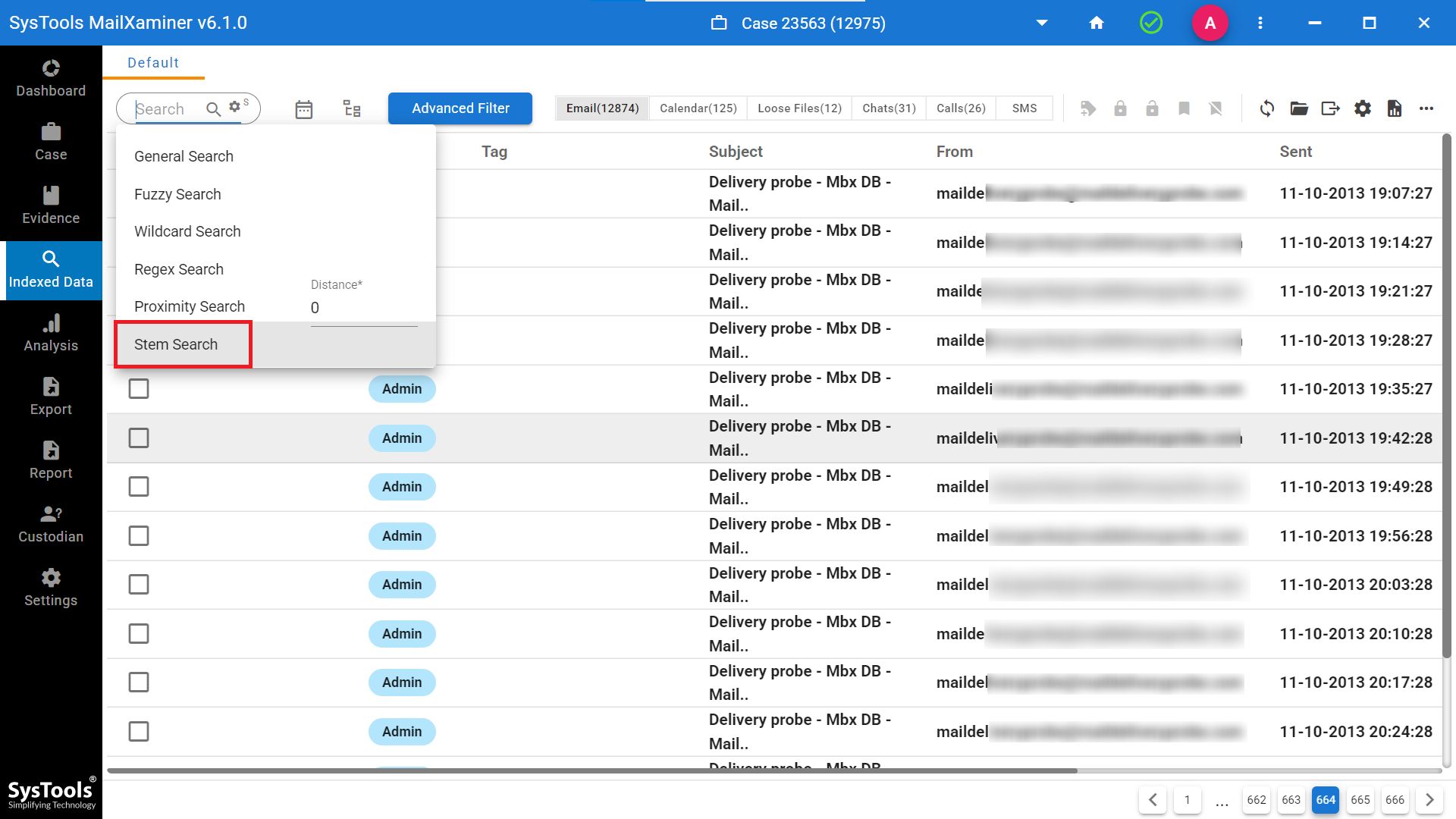Screen dimensions: 1456x819
Task: Choose General Search from the menu
Action: 184,156
